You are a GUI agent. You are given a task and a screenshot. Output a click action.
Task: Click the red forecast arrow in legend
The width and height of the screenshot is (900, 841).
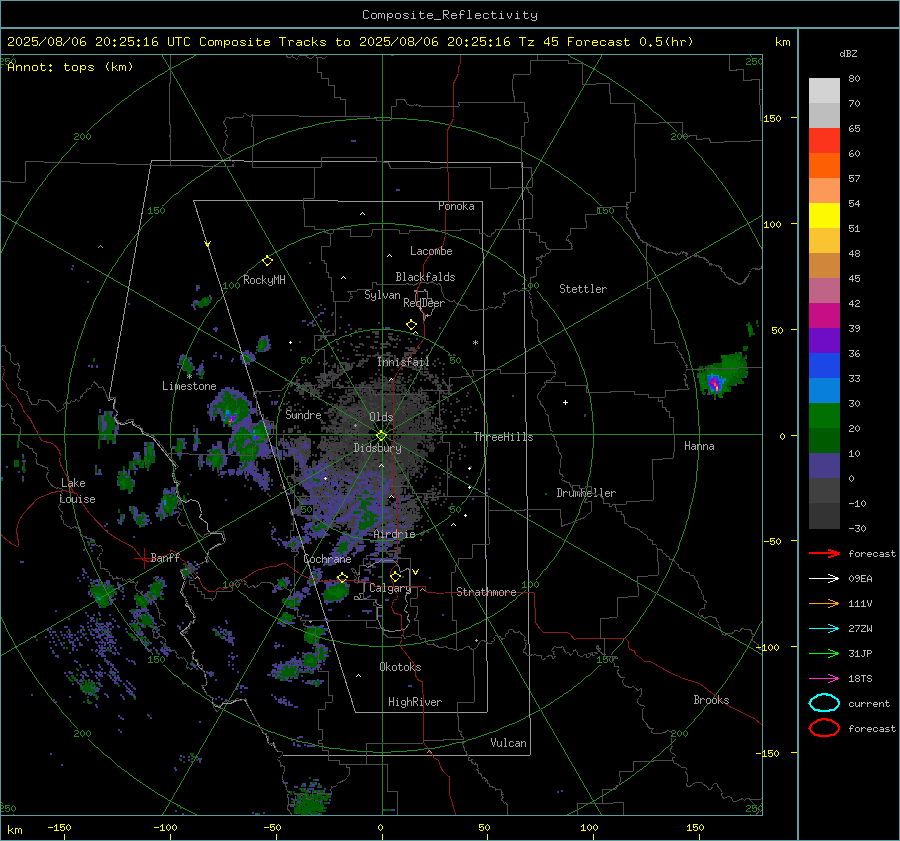[x=824, y=553]
